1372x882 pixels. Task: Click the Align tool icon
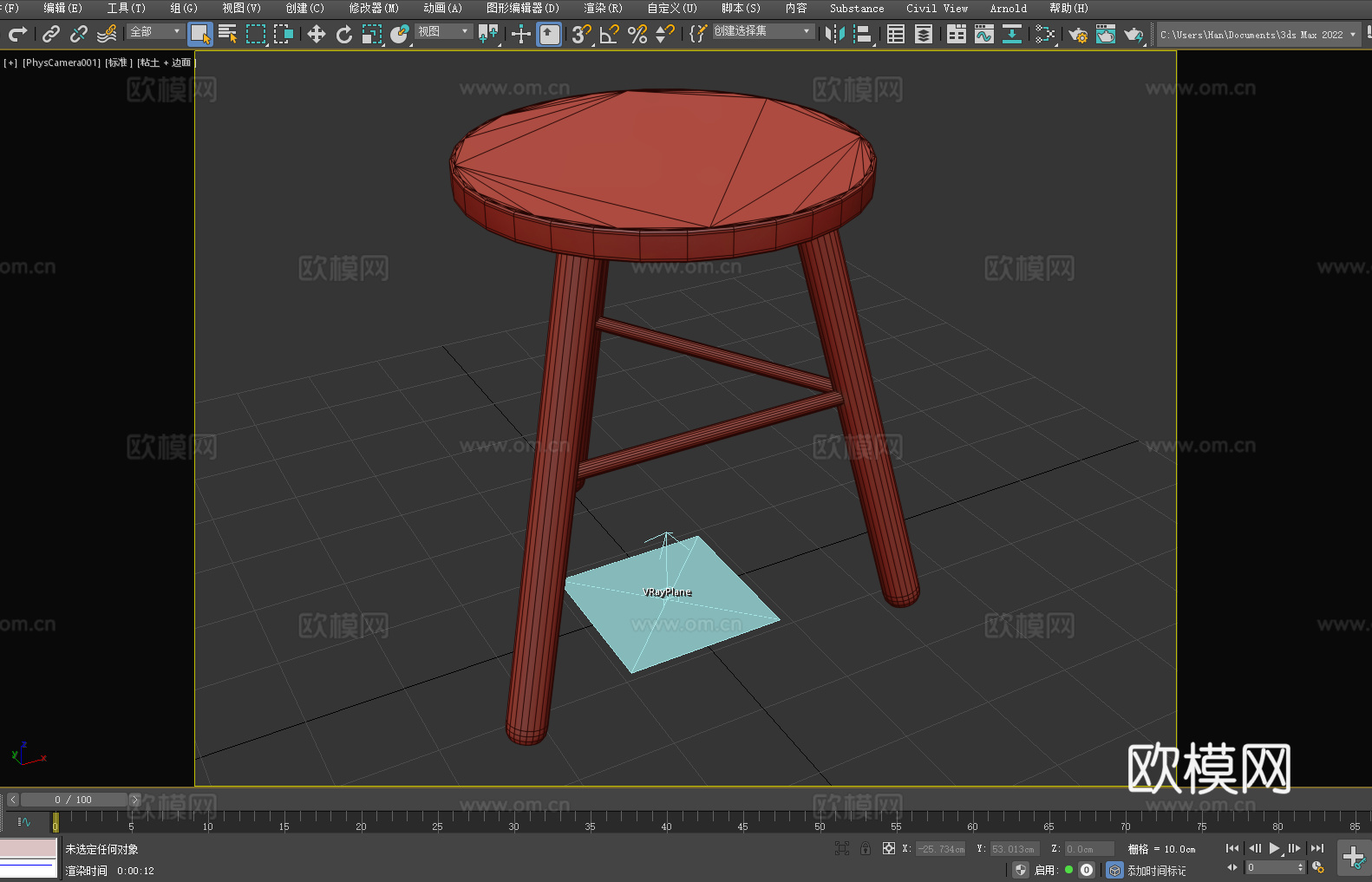[x=863, y=34]
